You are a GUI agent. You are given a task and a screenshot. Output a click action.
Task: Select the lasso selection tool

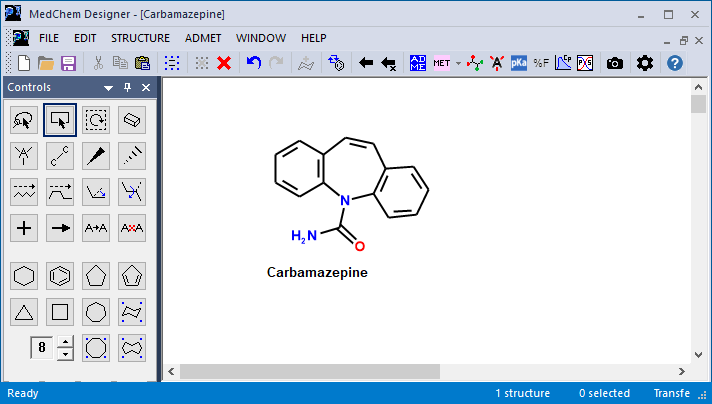(x=24, y=120)
